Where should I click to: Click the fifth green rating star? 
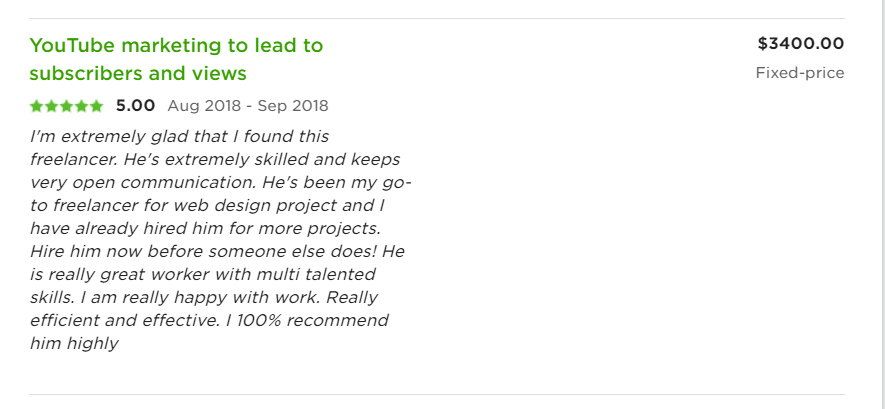[x=97, y=106]
